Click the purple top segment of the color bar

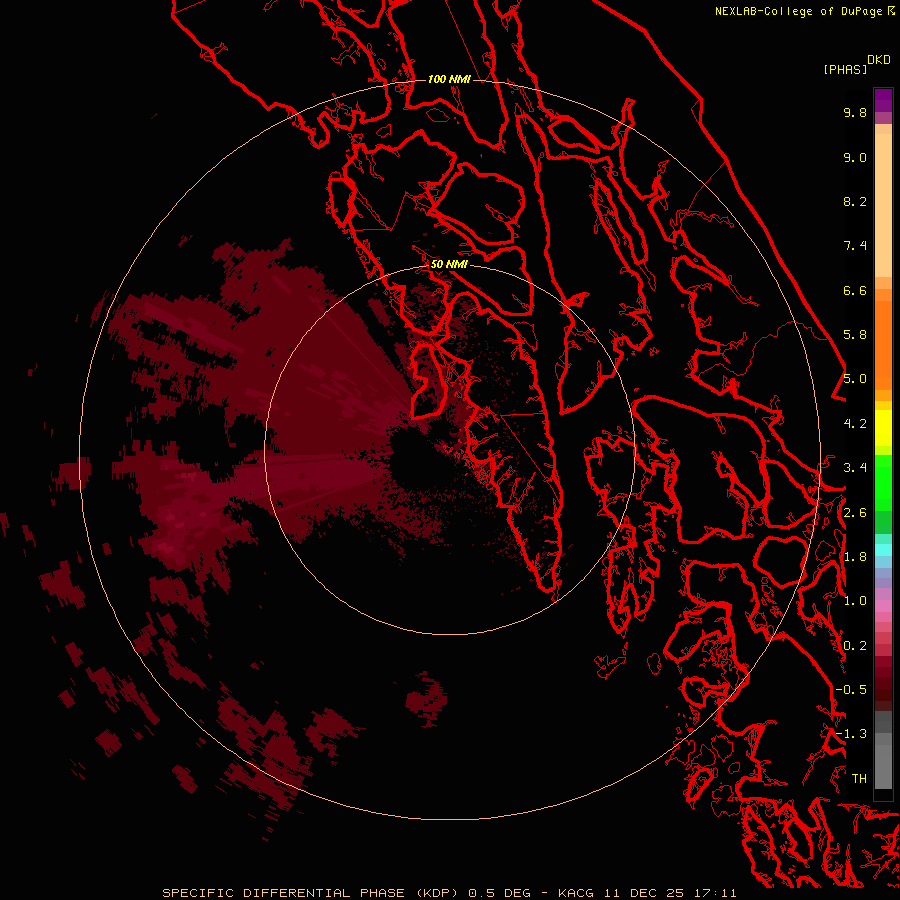point(883,100)
